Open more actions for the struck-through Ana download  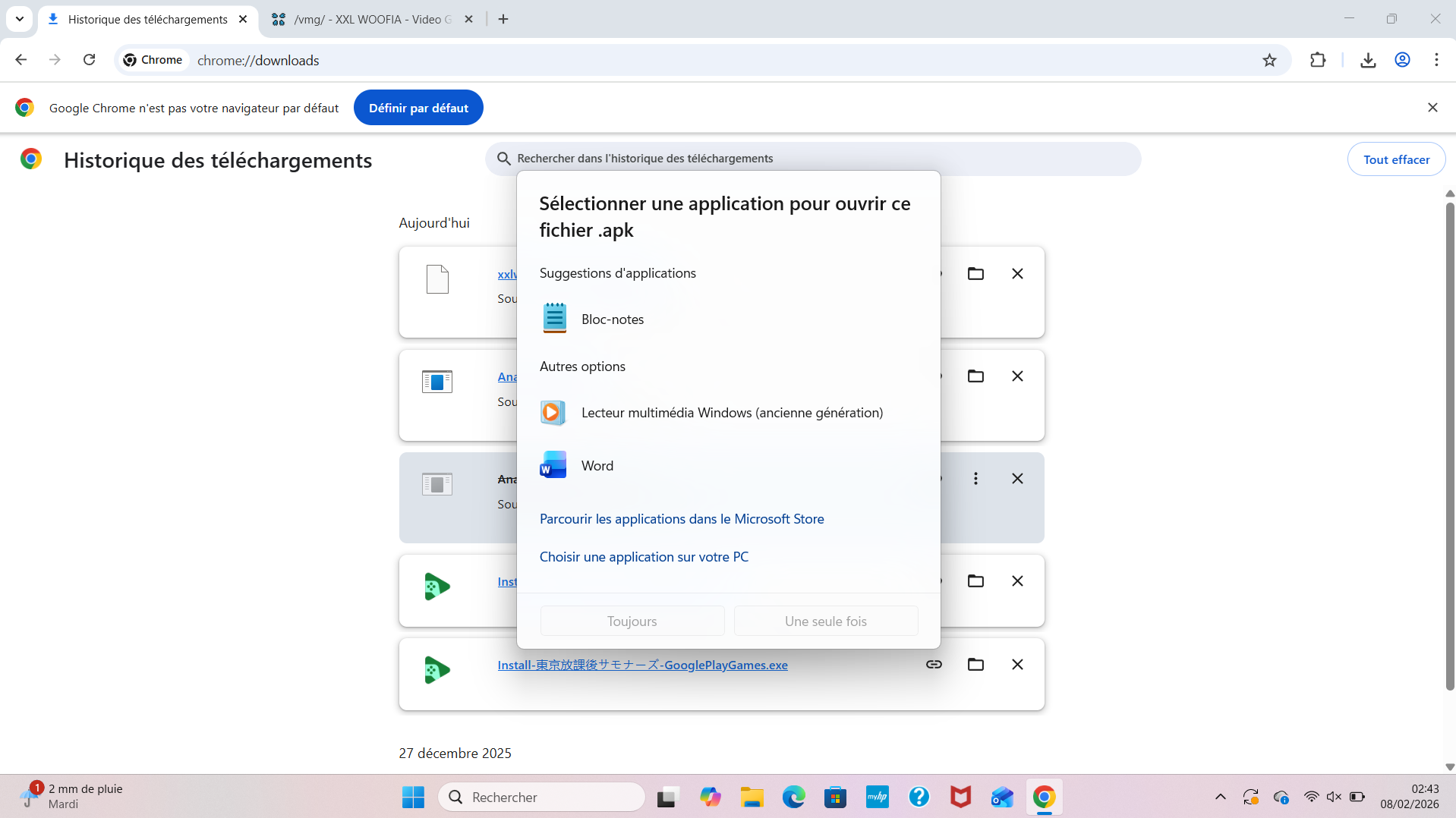(x=975, y=479)
